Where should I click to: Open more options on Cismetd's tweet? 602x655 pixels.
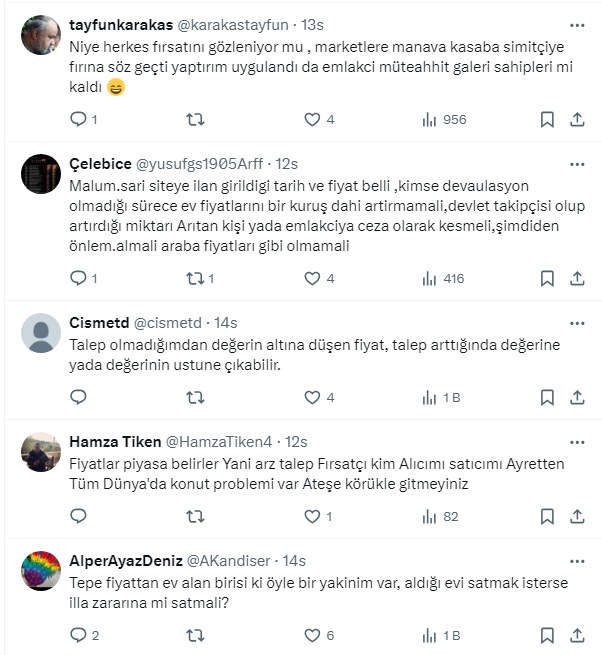(x=577, y=322)
